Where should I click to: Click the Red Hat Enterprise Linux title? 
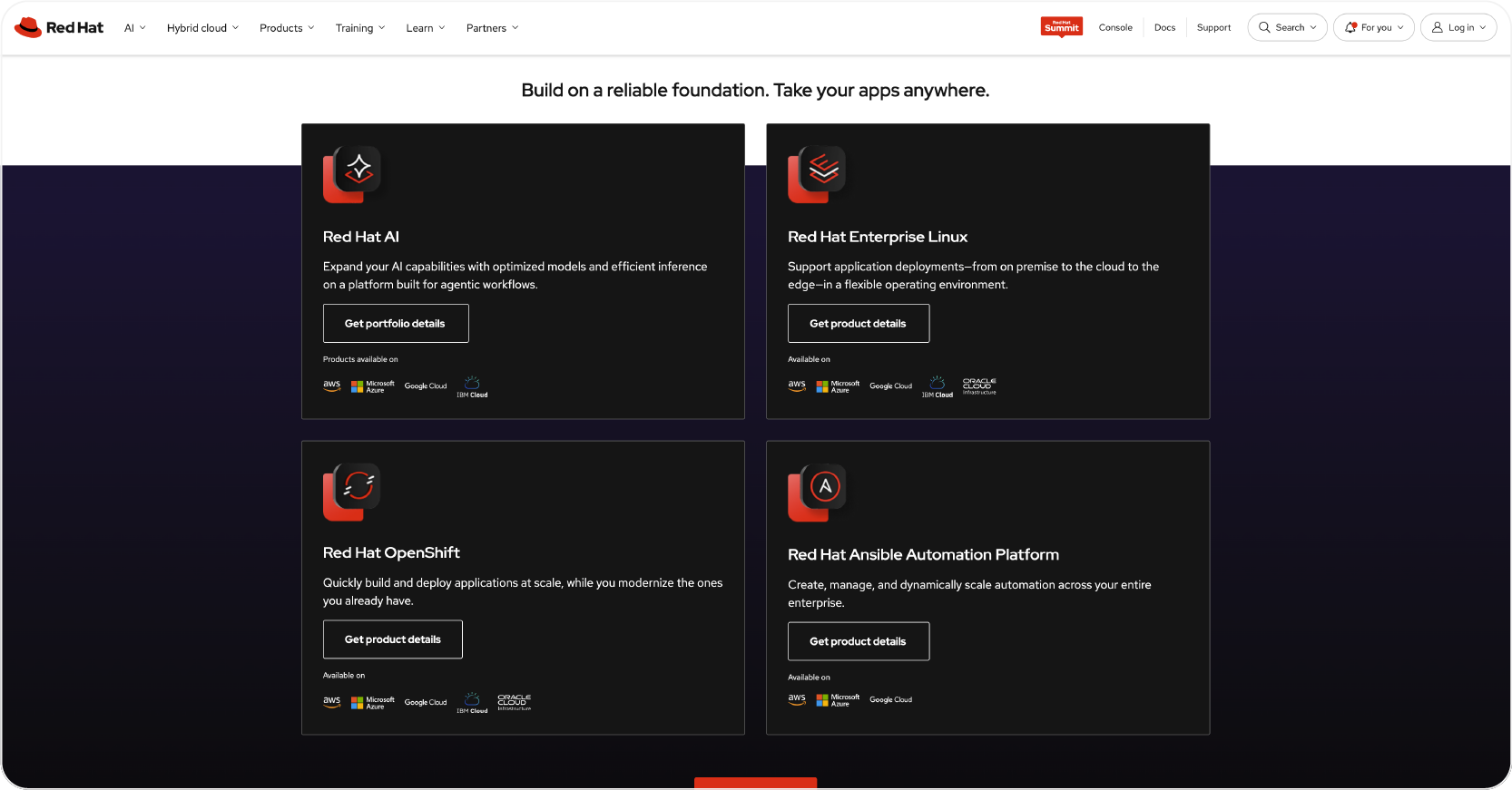(x=878, y=237)
